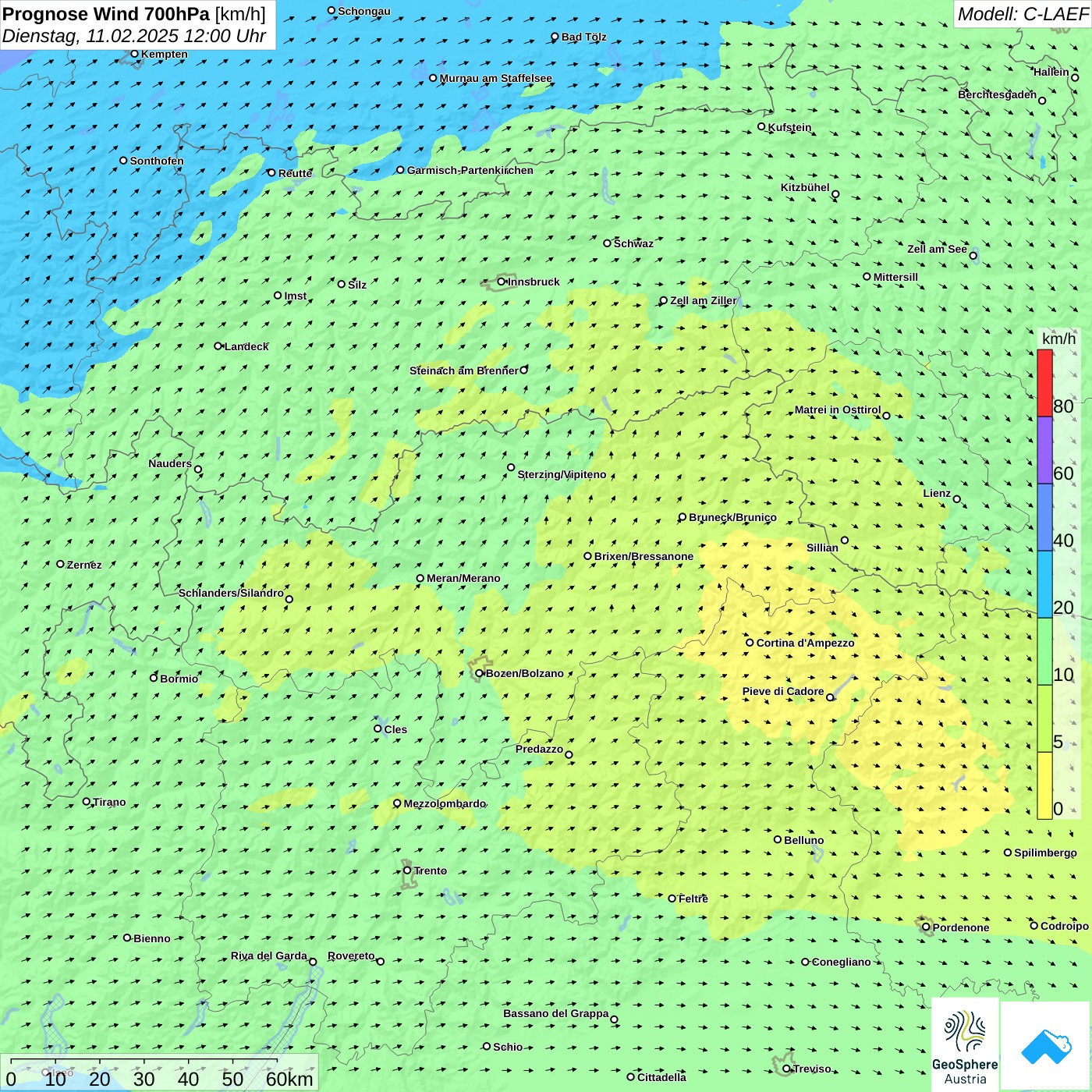
Task: Click the Brixen/Bressanone city label
Action: click(643, 556)
